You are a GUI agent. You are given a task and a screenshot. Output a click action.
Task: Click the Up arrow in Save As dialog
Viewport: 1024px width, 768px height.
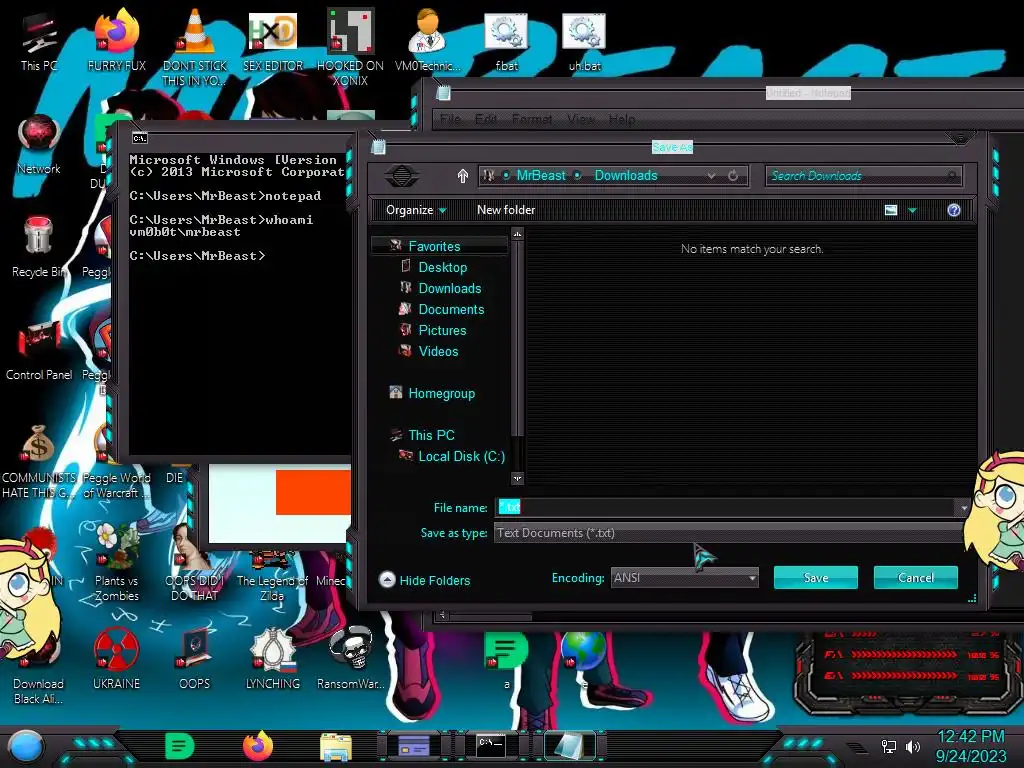[462, 176]
